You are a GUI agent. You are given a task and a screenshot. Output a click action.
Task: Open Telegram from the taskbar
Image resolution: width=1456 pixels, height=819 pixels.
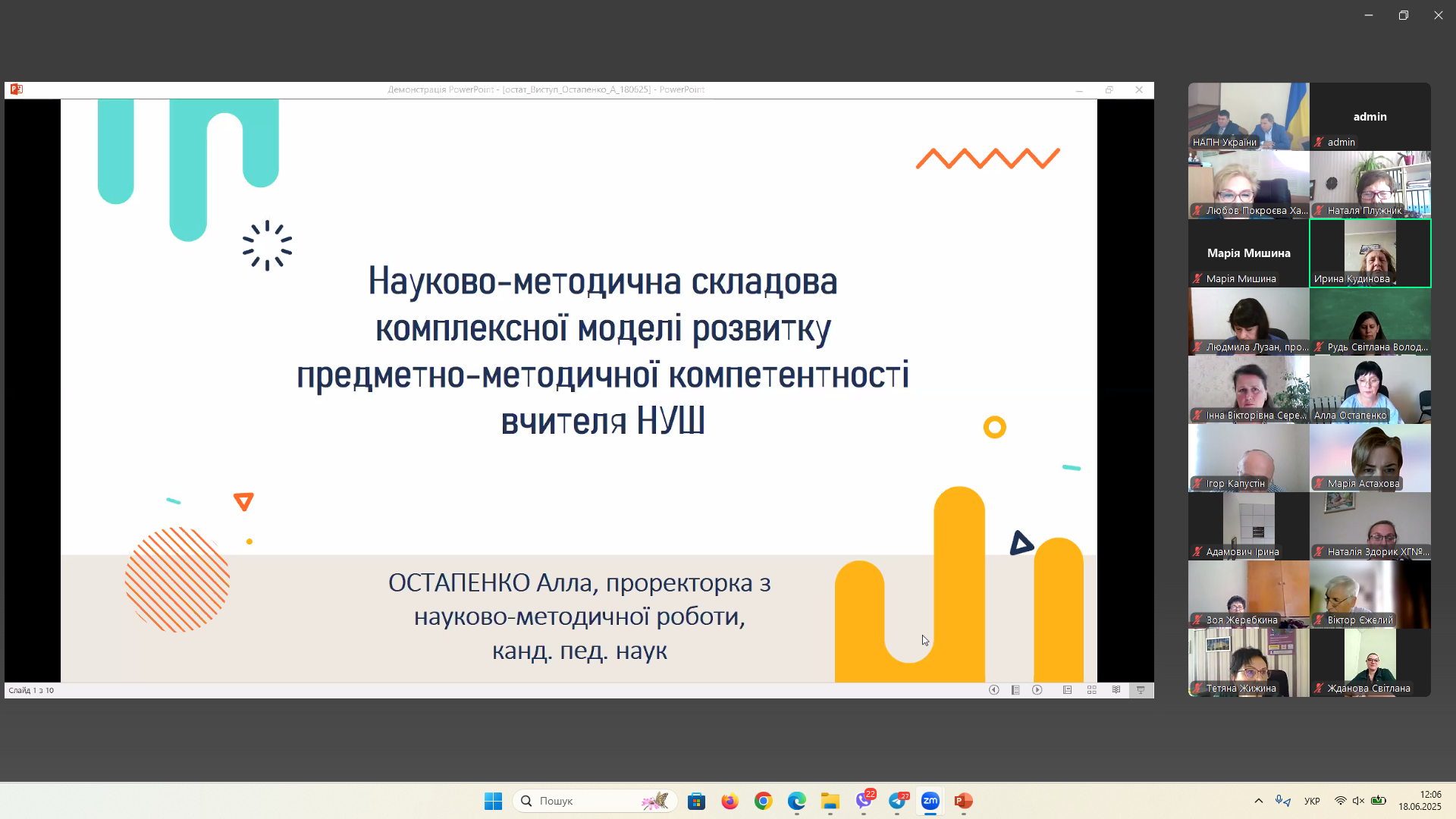click(x=897, y=801)
